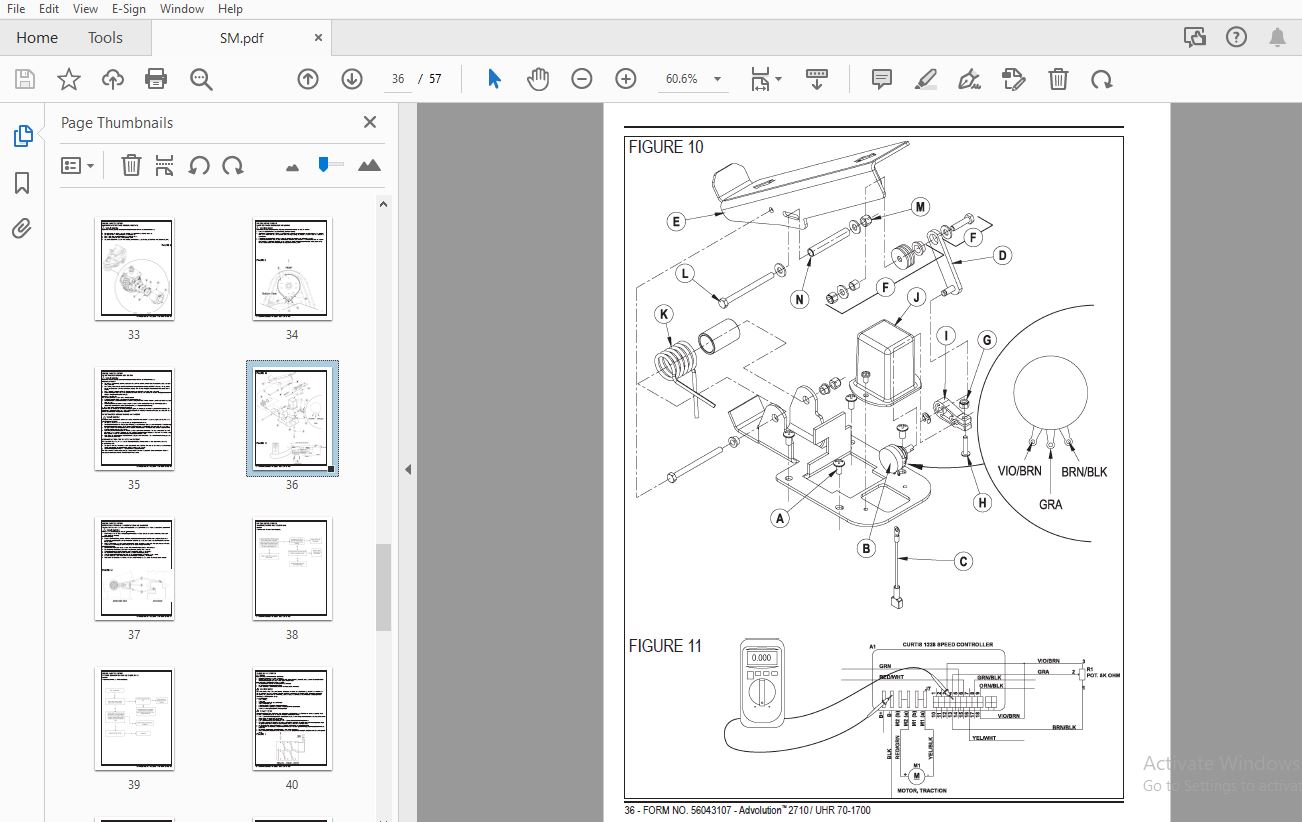Click the edit/stamp document tool

(x=1013, y=79)
